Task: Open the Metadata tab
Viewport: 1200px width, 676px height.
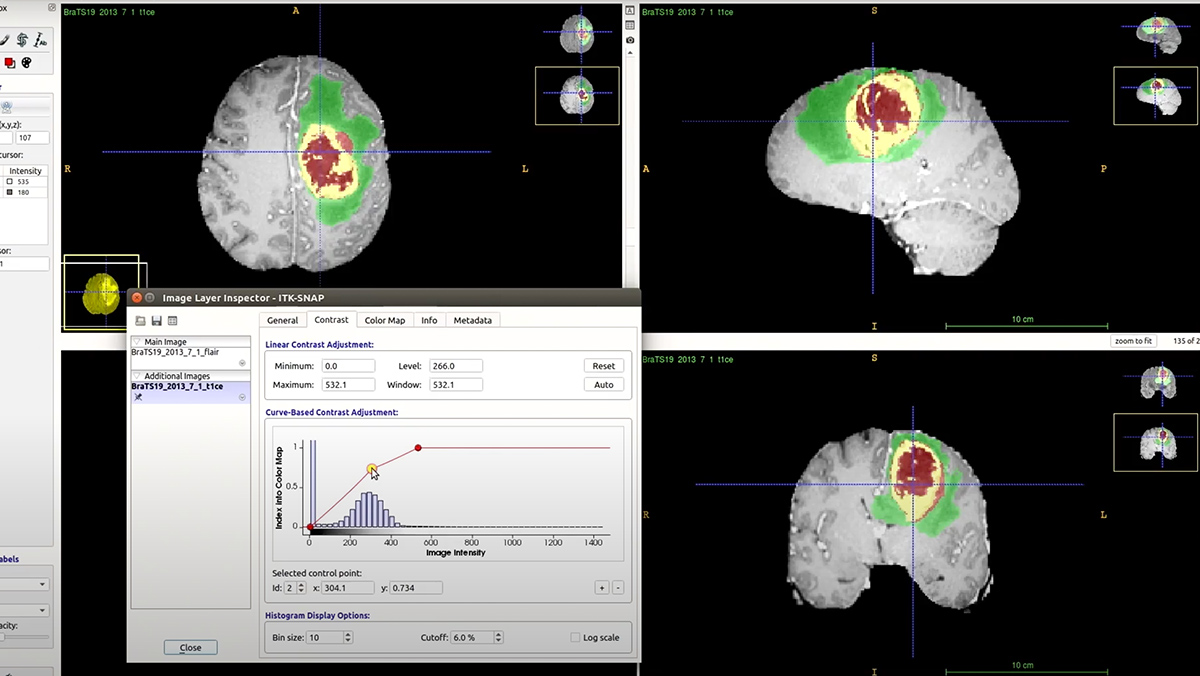Action: tap(473, 320)
